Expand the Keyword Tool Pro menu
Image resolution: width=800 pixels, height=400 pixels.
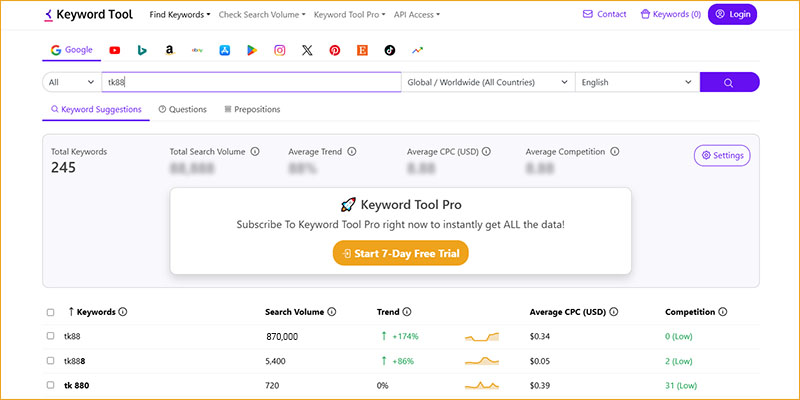point(349,15)
